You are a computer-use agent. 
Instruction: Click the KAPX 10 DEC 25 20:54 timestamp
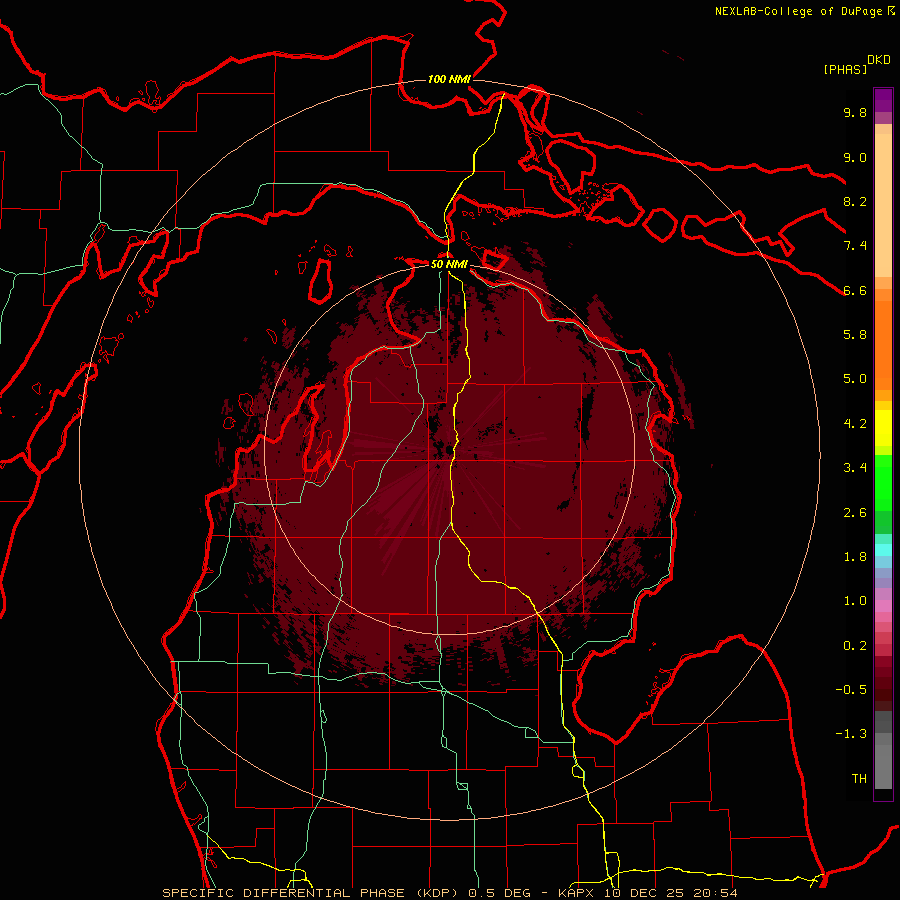click(x=648, y=893)
